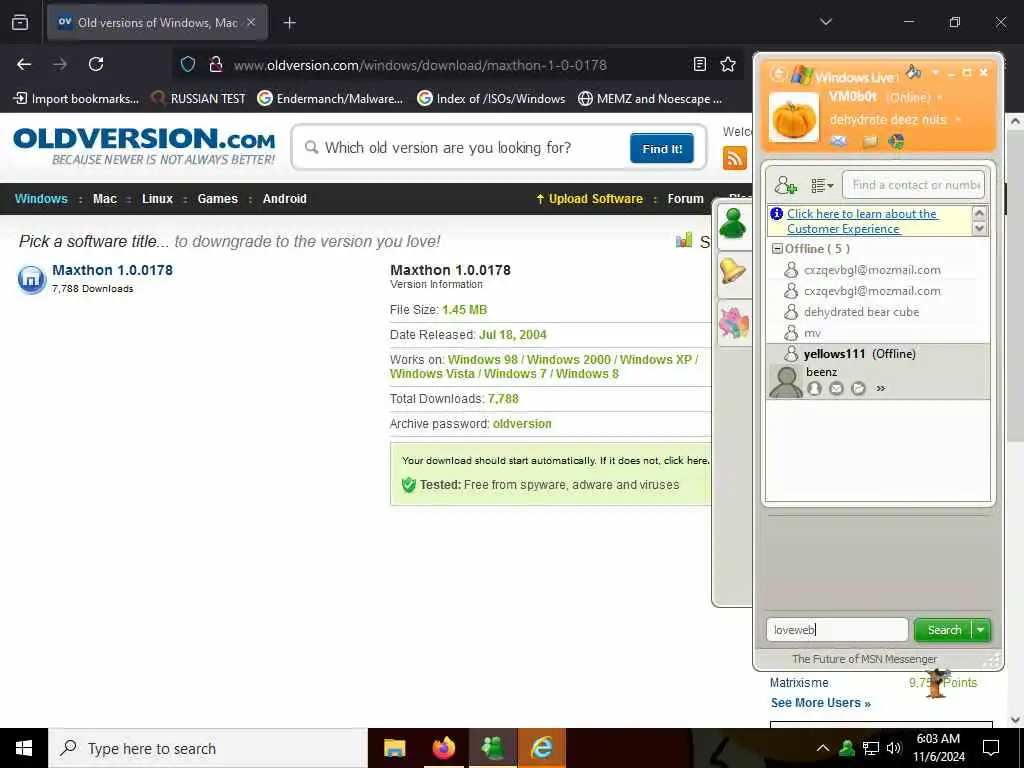The width and height of the screenshot is (1024, 768).
Task: Click the Add a contact icon in Messenger
Action: [786, 186]
